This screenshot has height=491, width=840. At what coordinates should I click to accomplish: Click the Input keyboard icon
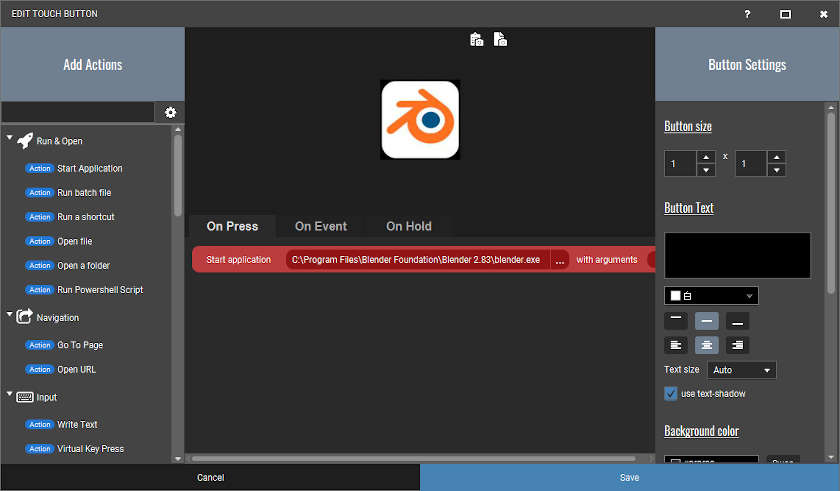[x=25, y=397]
